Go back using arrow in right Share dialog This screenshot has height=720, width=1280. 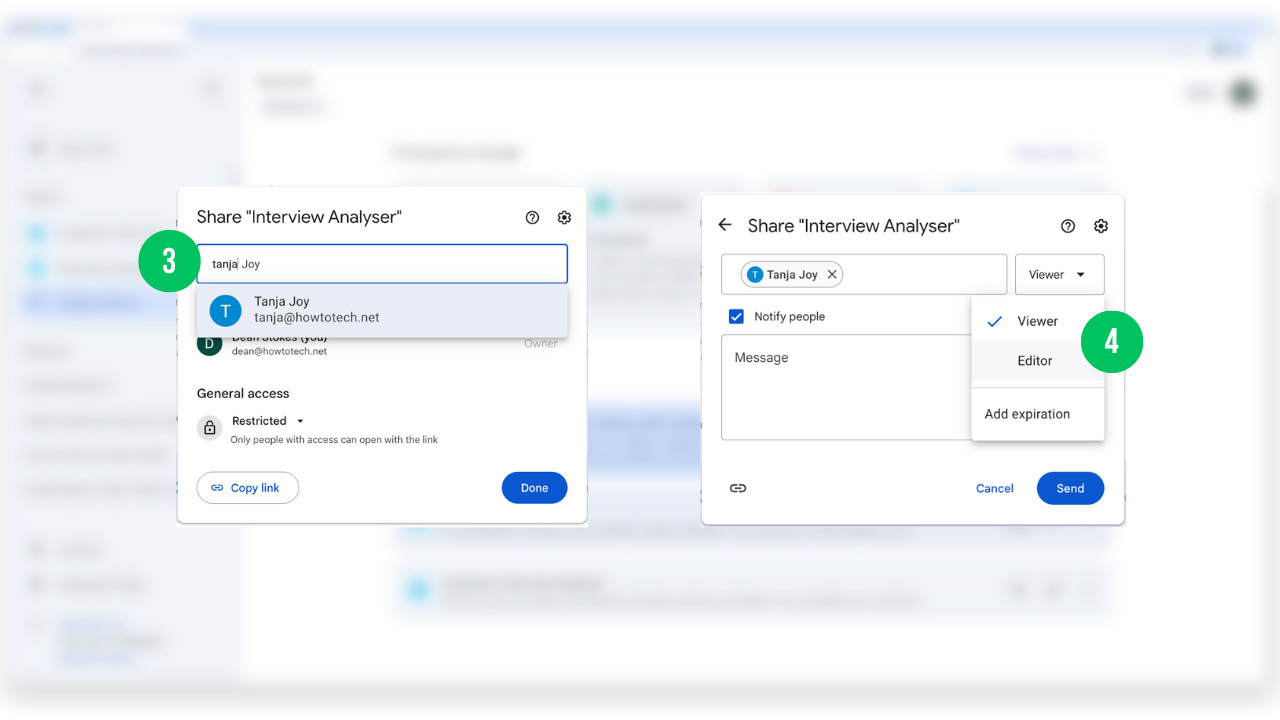tap(725, 225)
